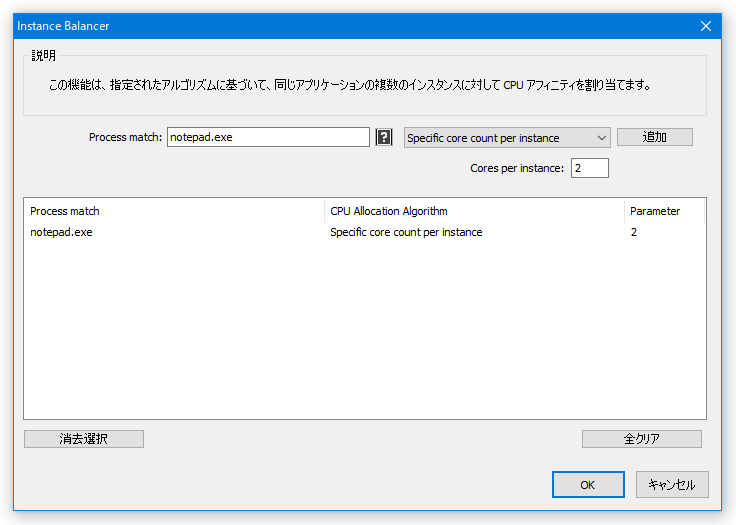
Task: Click the Process match column header
Action: [x=174, y=211]
